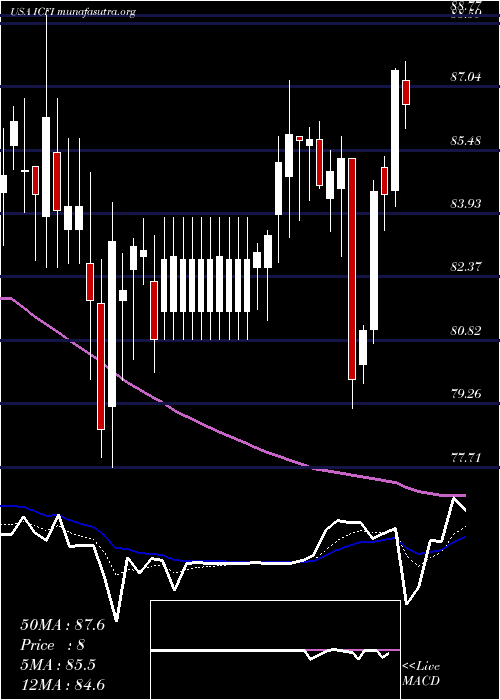The image size is (500, 700).
Task: Click the 80.82 price axis label
Action: click(x=466, y=331)
